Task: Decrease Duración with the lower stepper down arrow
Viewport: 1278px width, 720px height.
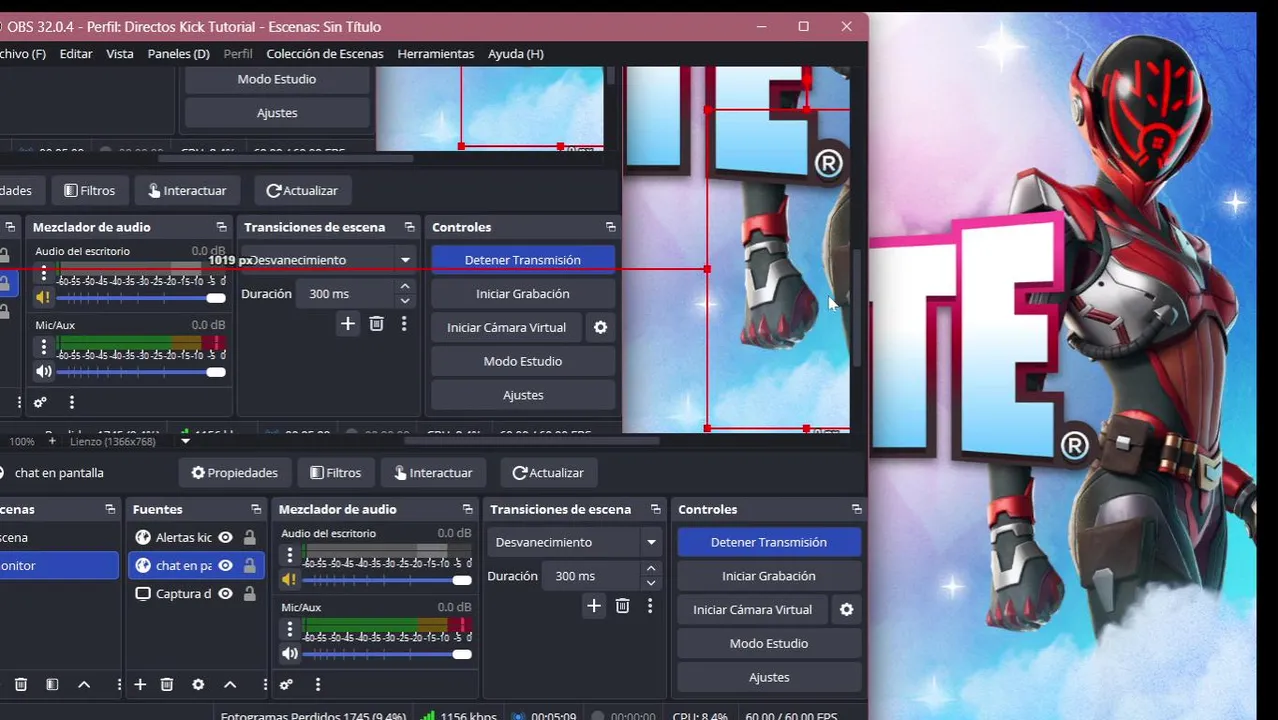Action: coord(651,582)
